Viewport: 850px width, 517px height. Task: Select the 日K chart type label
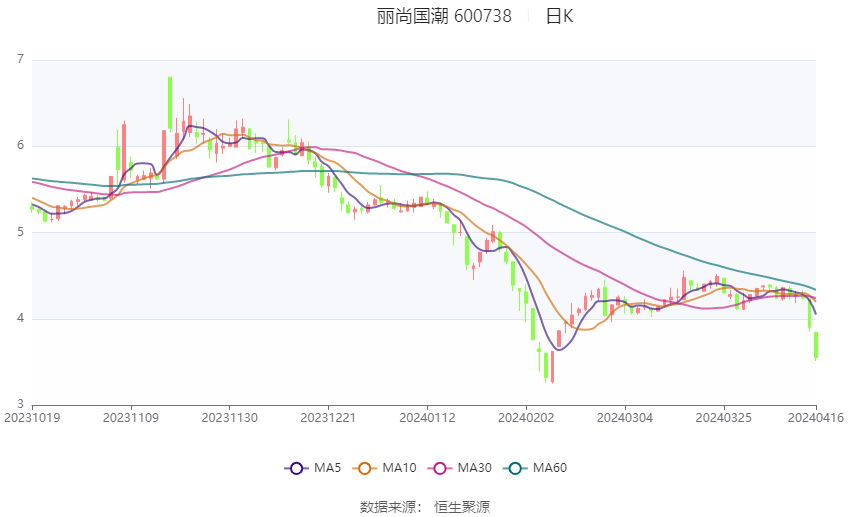(559, 16)
